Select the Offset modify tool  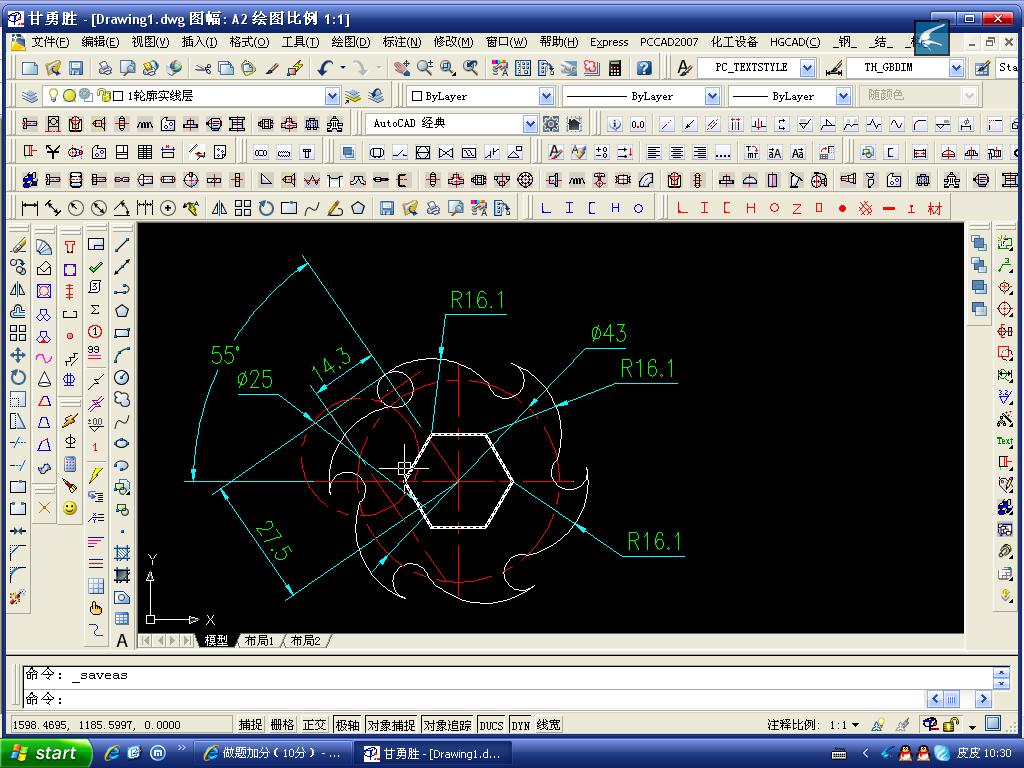coord(18,312)
